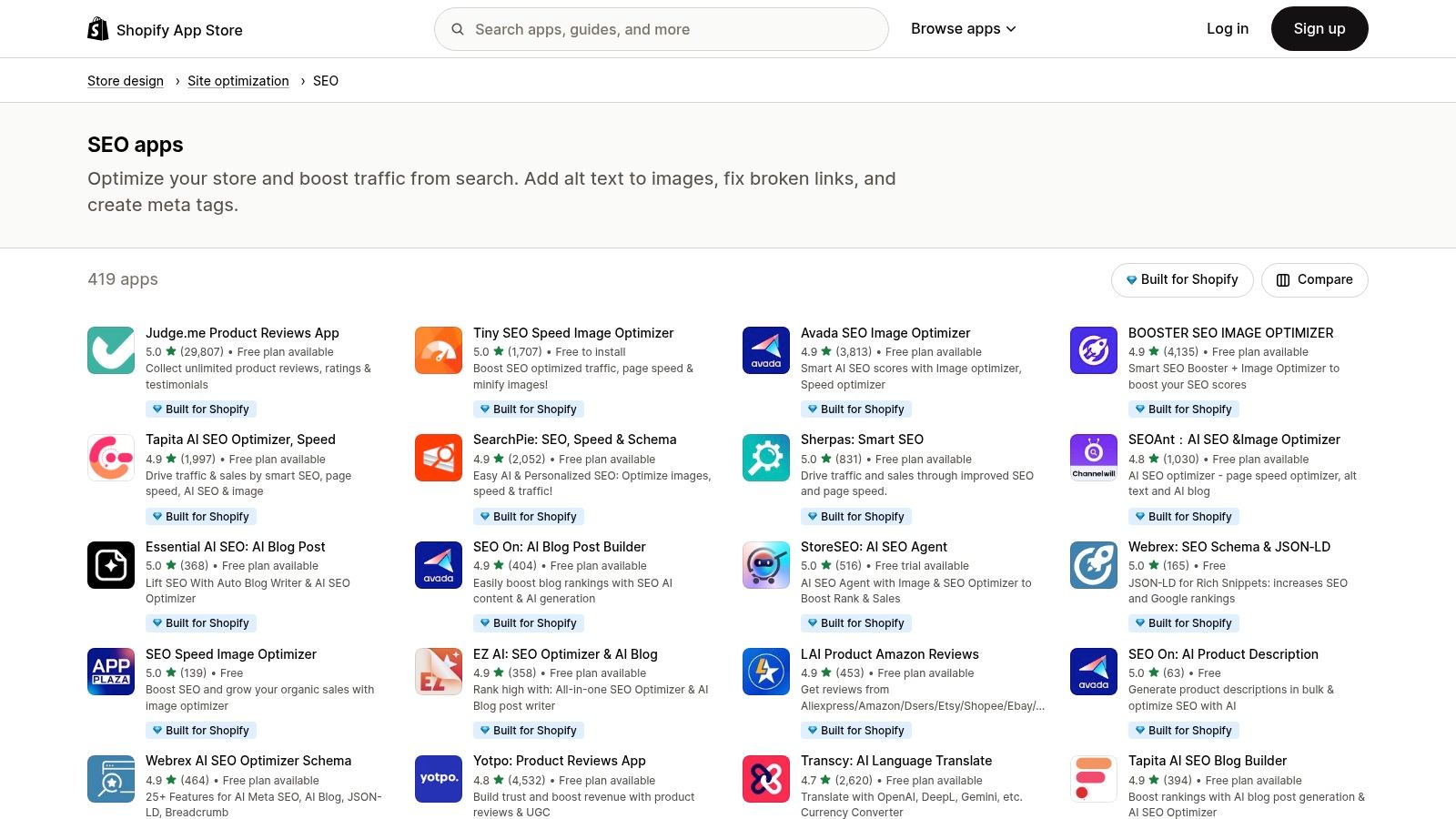Open the Judge.me Product Reviews app icon
Screen dimensions: 1456x819
pos(111,350)
